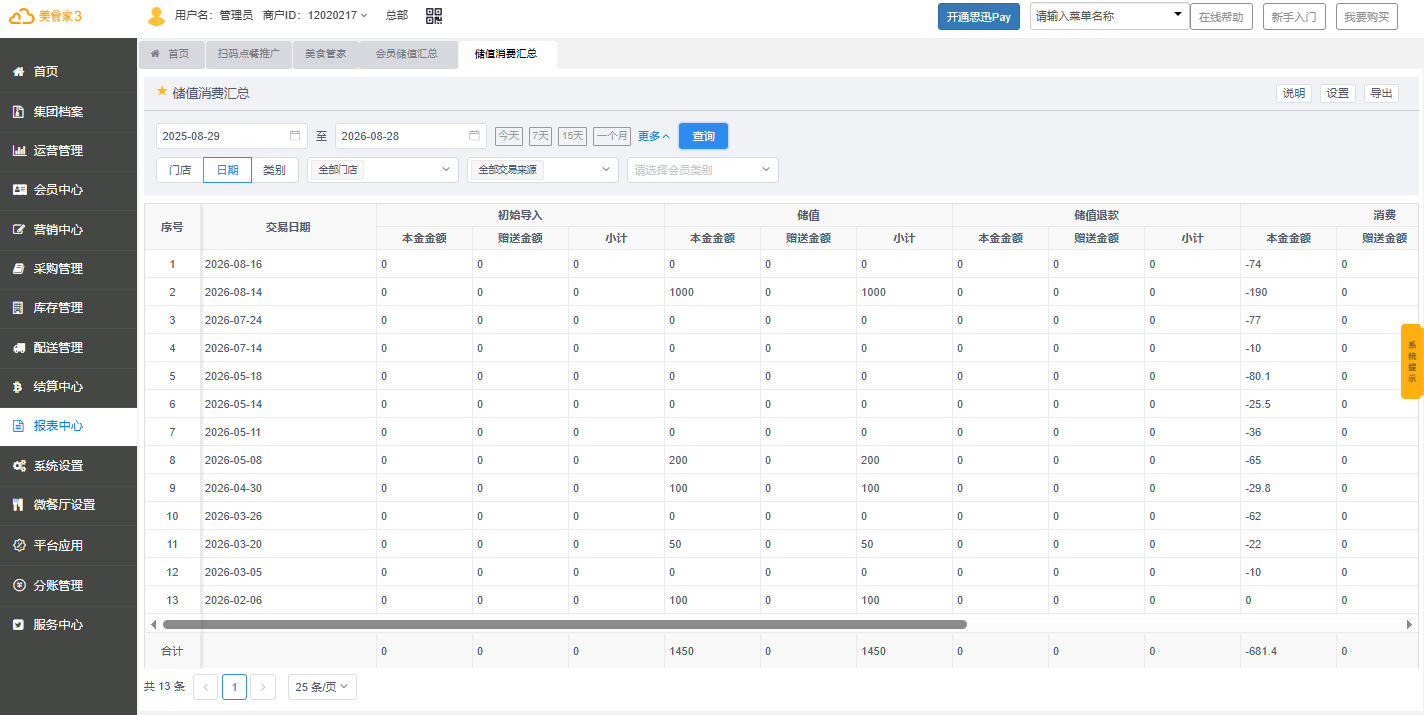Switch to the 美食管家 tab
Viewport: 1424px width, 715px height.
click(326, 54)
